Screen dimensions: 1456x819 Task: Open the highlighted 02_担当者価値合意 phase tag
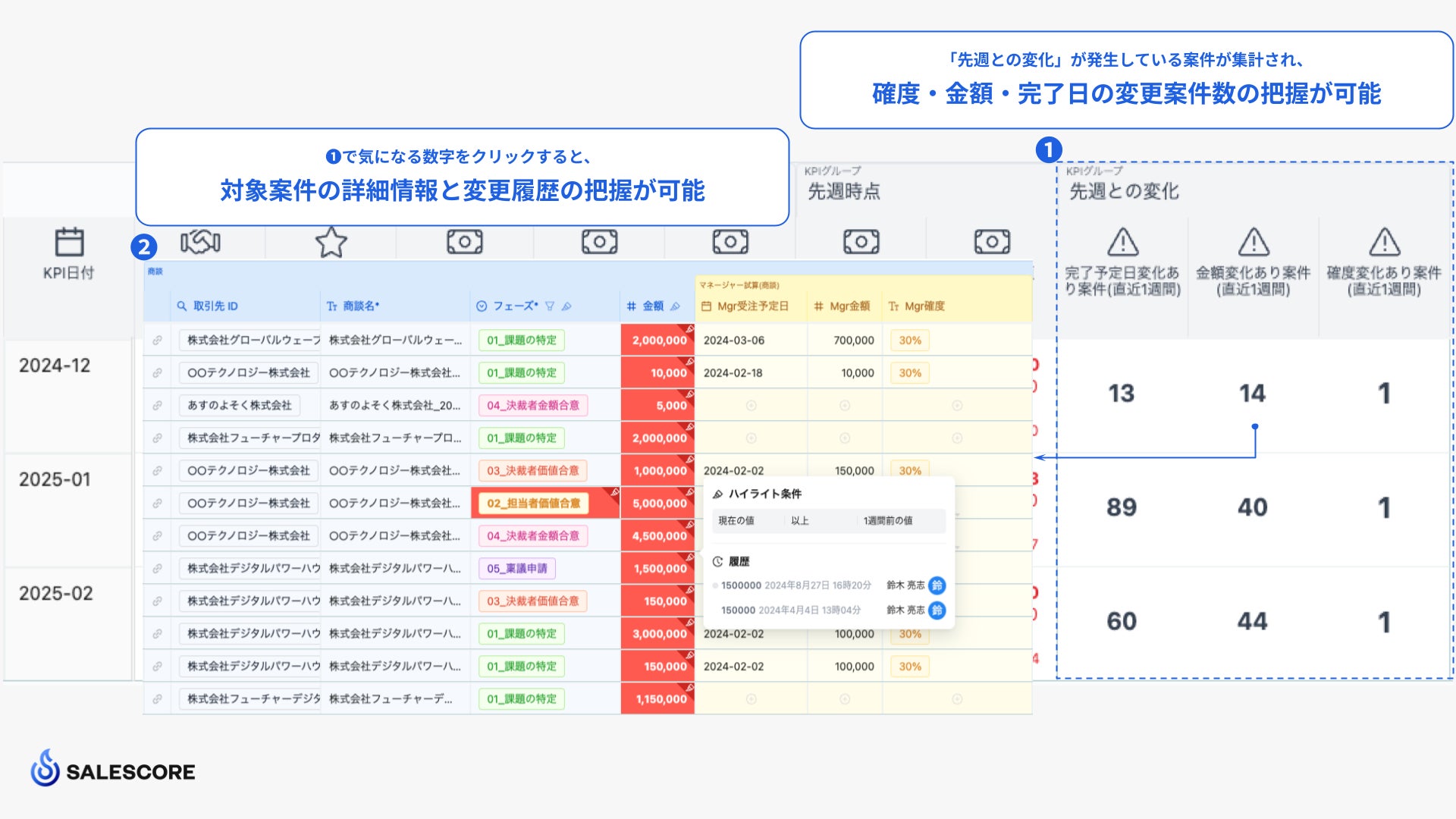point(533,504)
